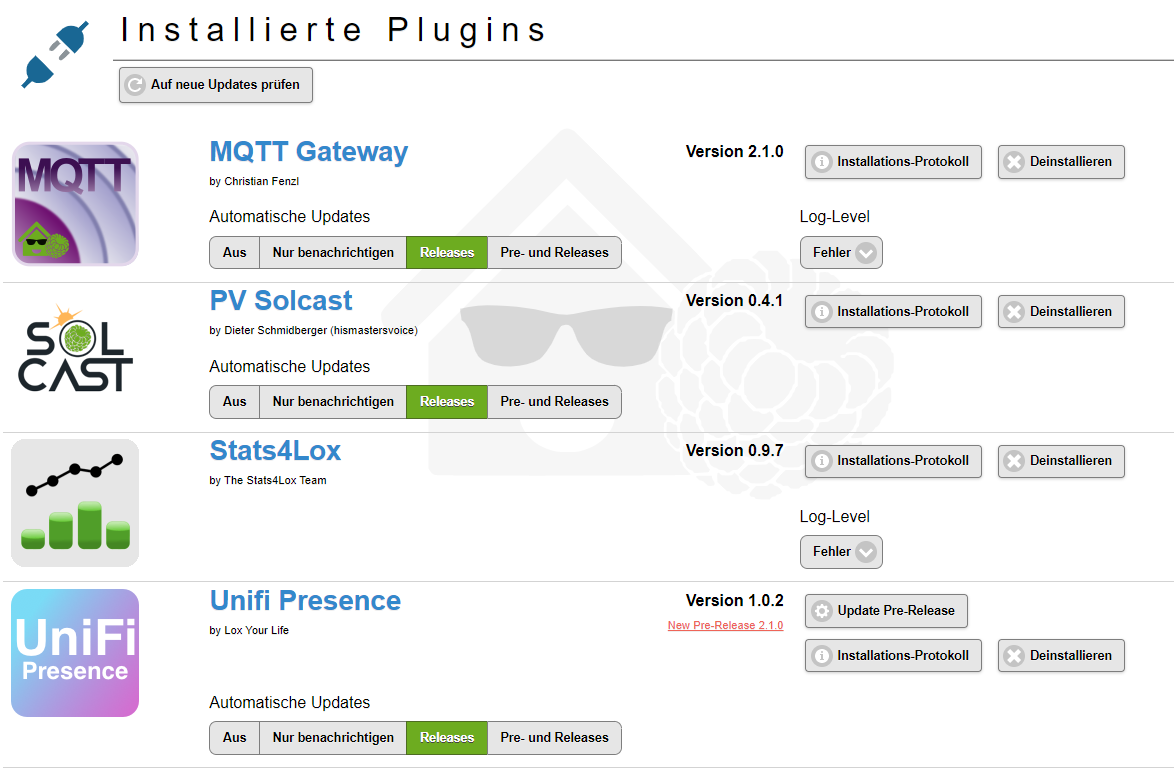Click the X icon to uninstall MQTT Gateway
This screenshot has width=1174, height=775.
coord(1014,162)
